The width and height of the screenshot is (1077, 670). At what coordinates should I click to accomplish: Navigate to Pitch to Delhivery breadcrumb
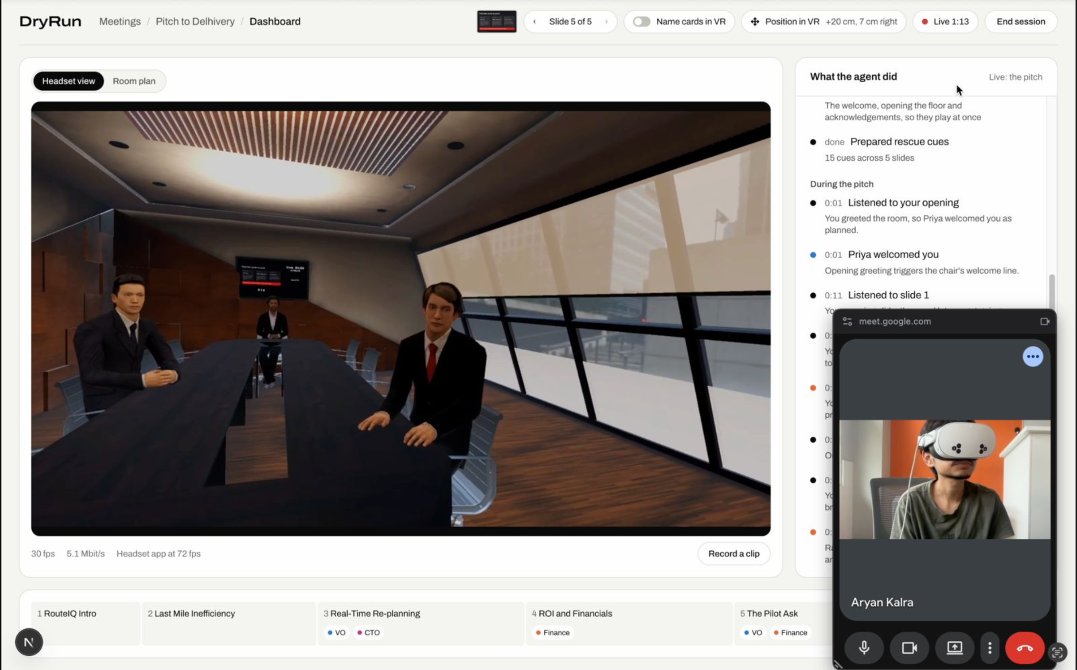click(x=195, y=21)
